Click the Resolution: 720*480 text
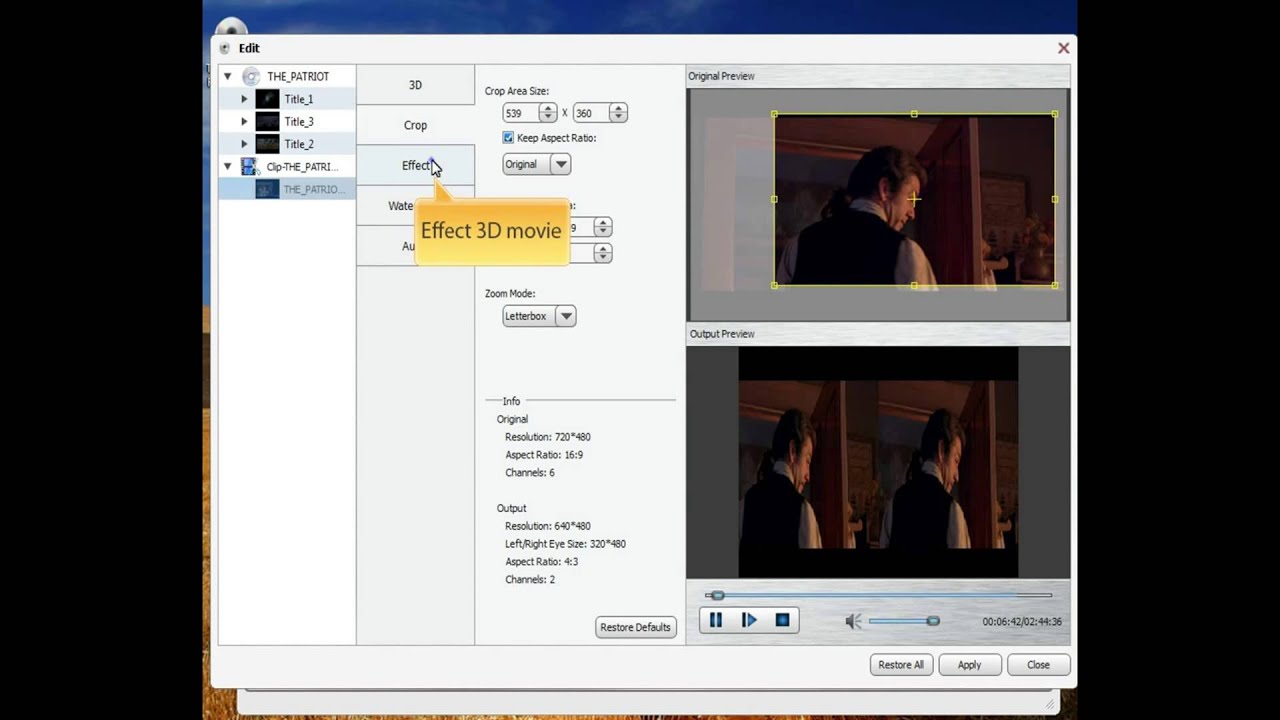Viewport: 1280px width, 720px height. pyautogui.click(x=547, y=437)
